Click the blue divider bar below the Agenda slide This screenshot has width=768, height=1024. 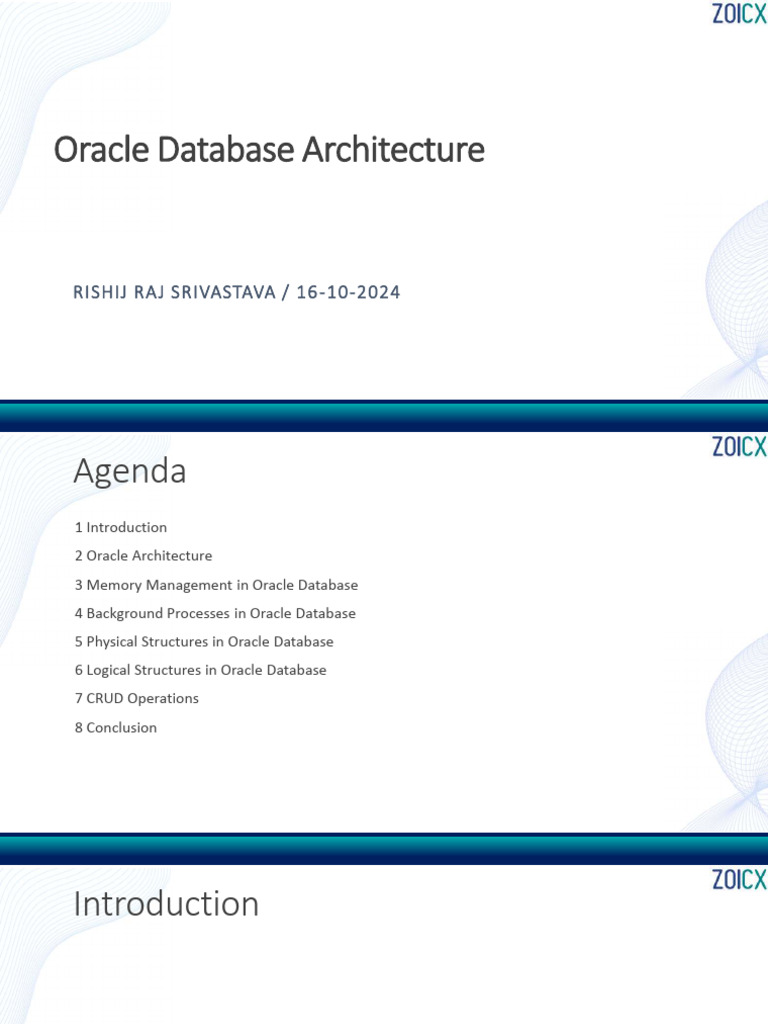click(x=384, y=848)
